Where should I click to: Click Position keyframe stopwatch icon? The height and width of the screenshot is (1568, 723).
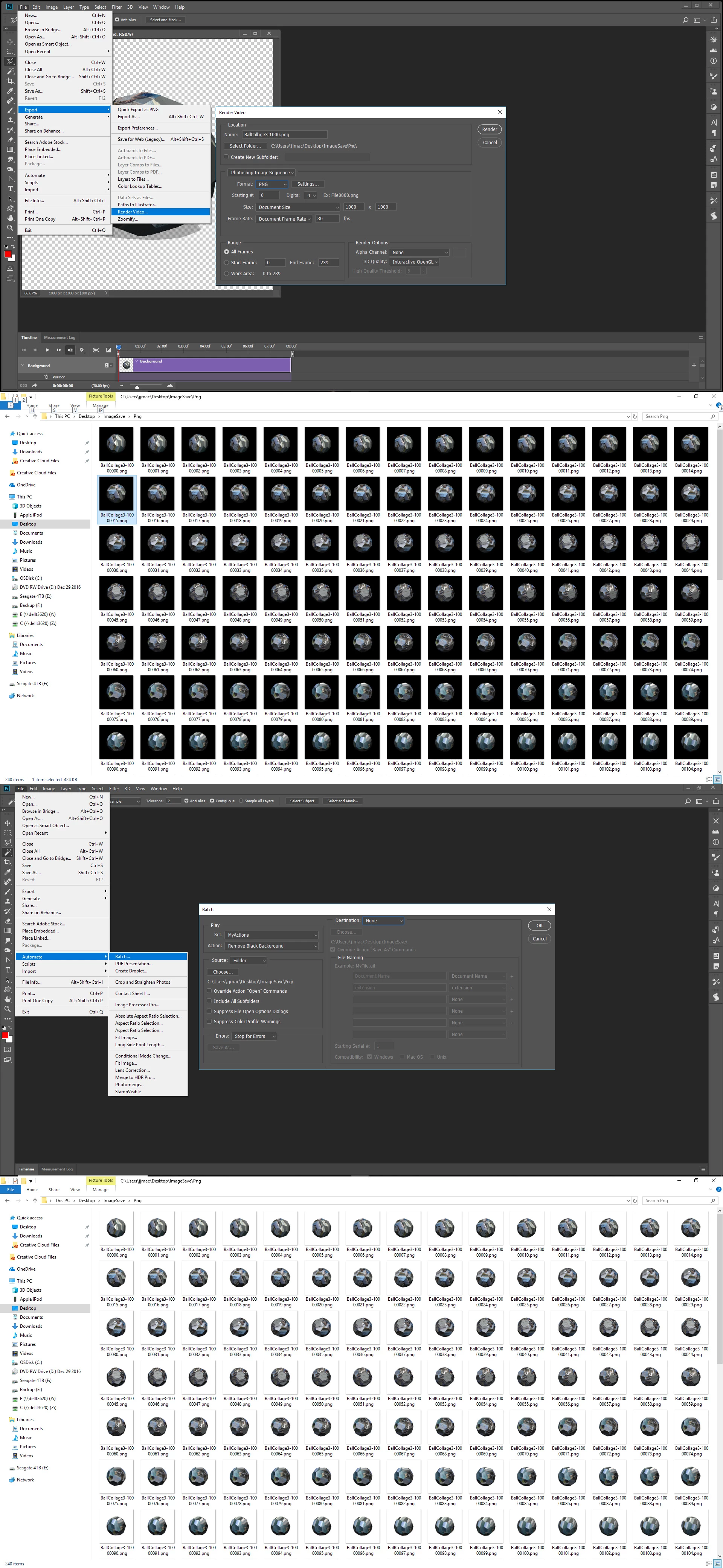46,377
